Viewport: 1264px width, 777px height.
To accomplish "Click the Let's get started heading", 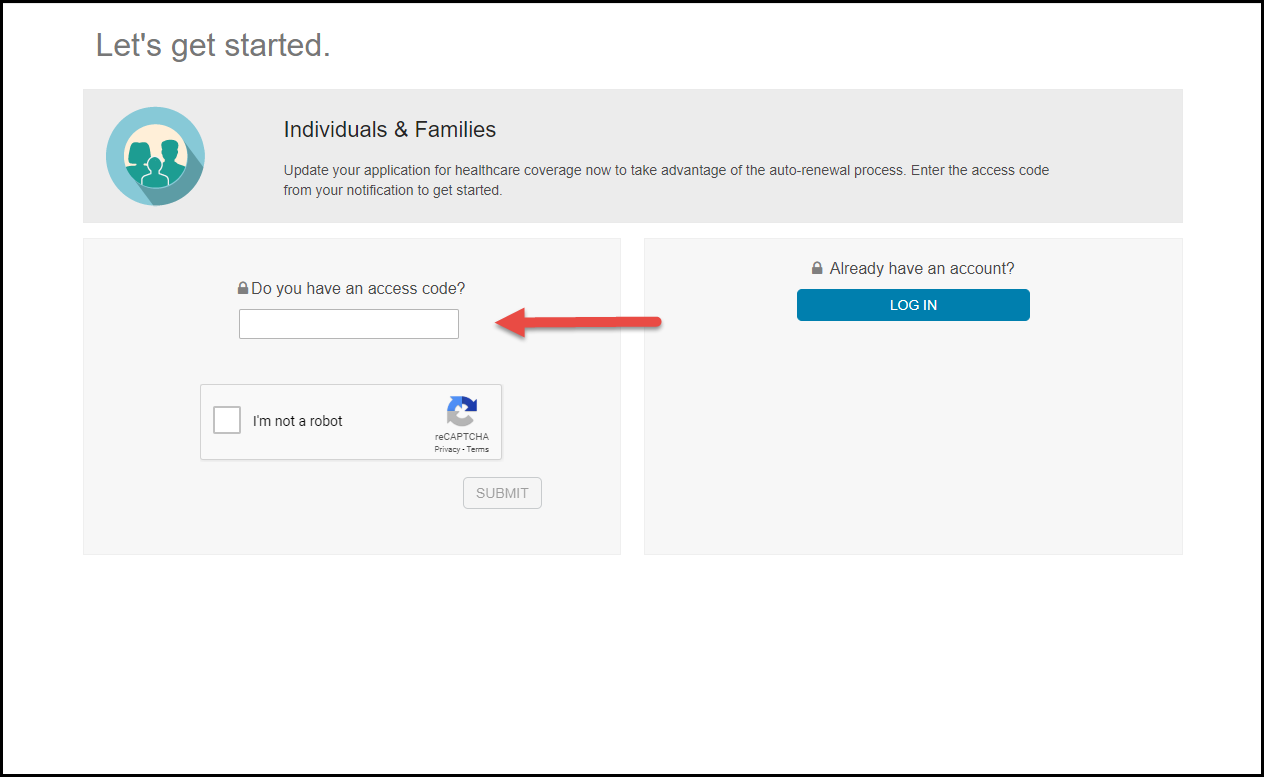I will point(213,45).
